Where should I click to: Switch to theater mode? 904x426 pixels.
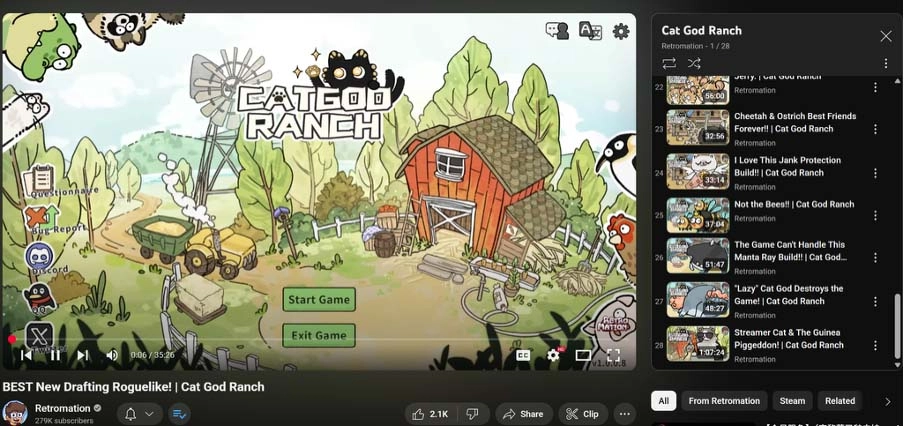point(583,355)
